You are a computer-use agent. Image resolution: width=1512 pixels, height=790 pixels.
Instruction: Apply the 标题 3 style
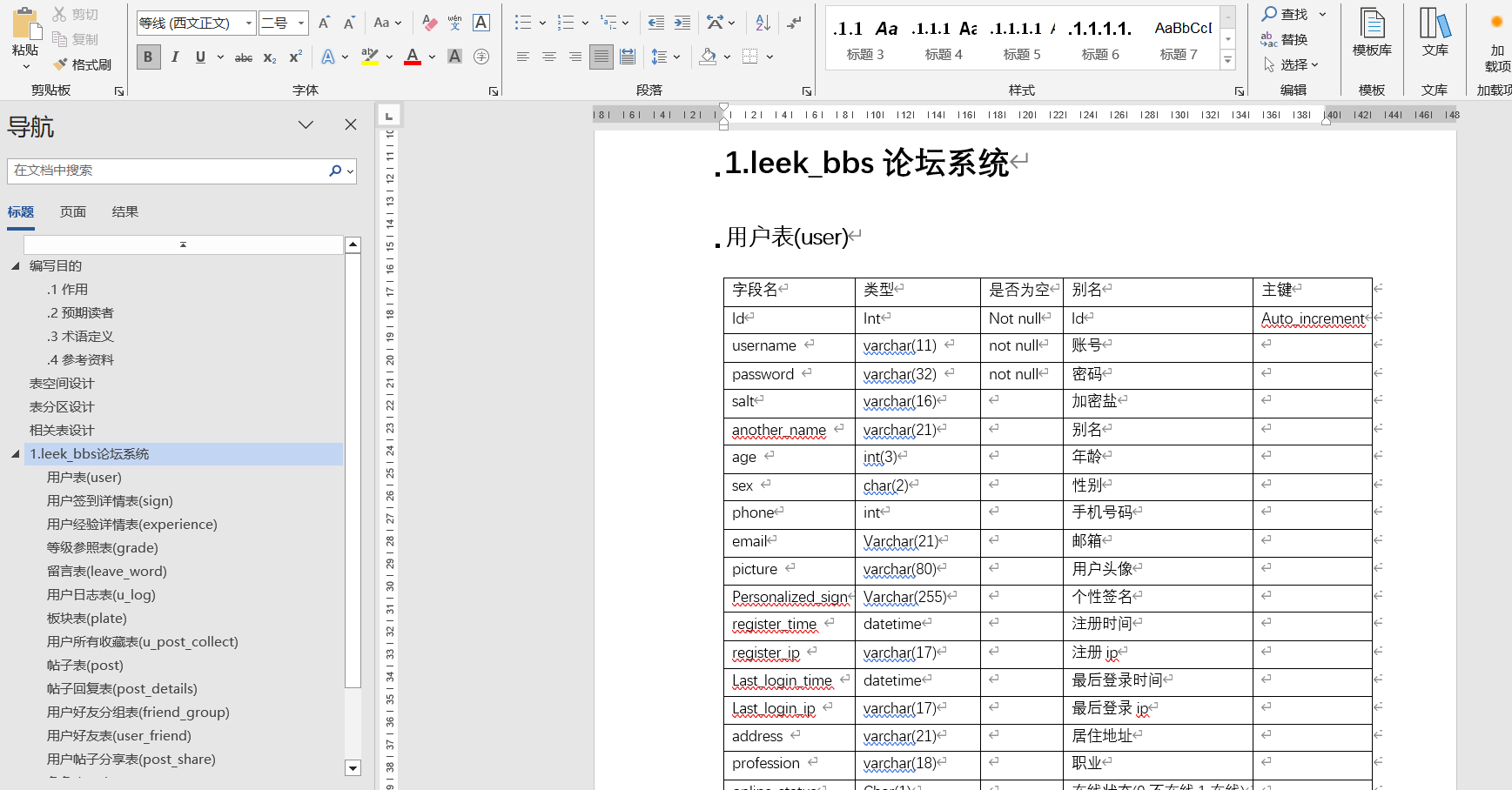pos(865,39)
